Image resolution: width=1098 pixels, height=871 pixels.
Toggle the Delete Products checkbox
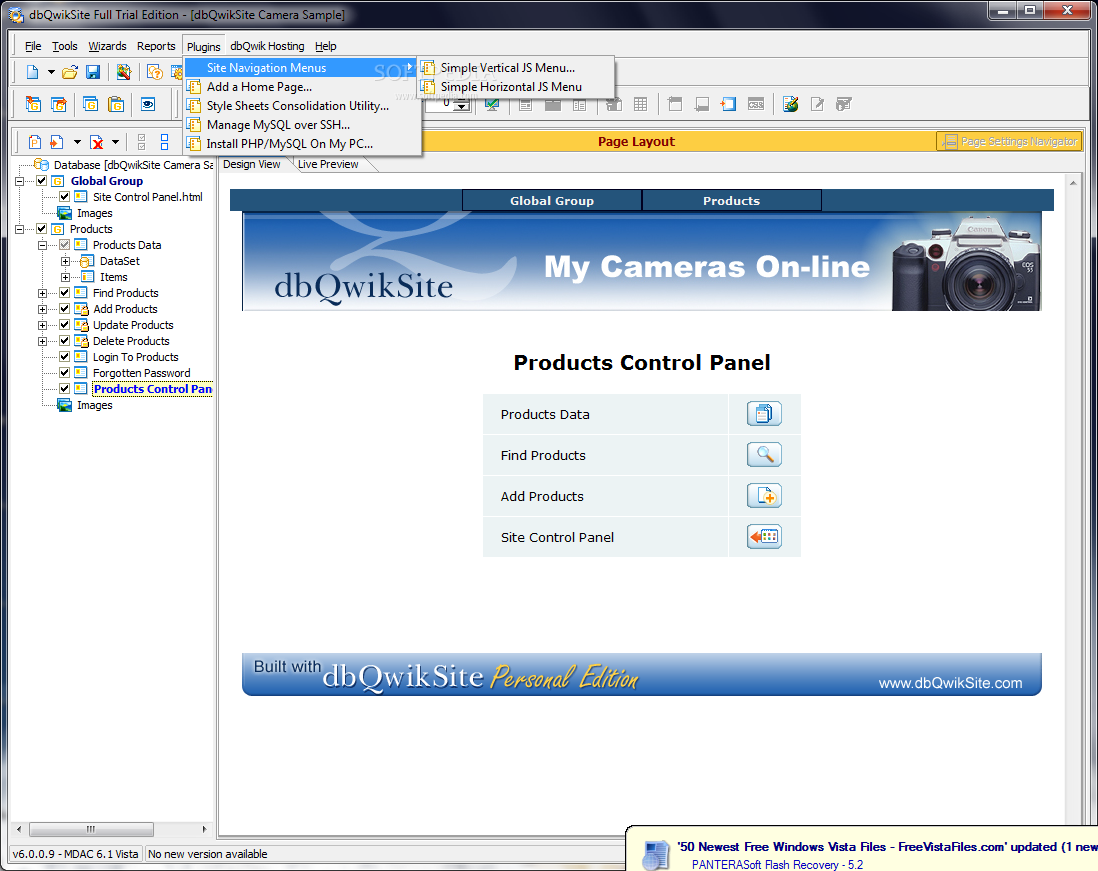coord(64,341)
